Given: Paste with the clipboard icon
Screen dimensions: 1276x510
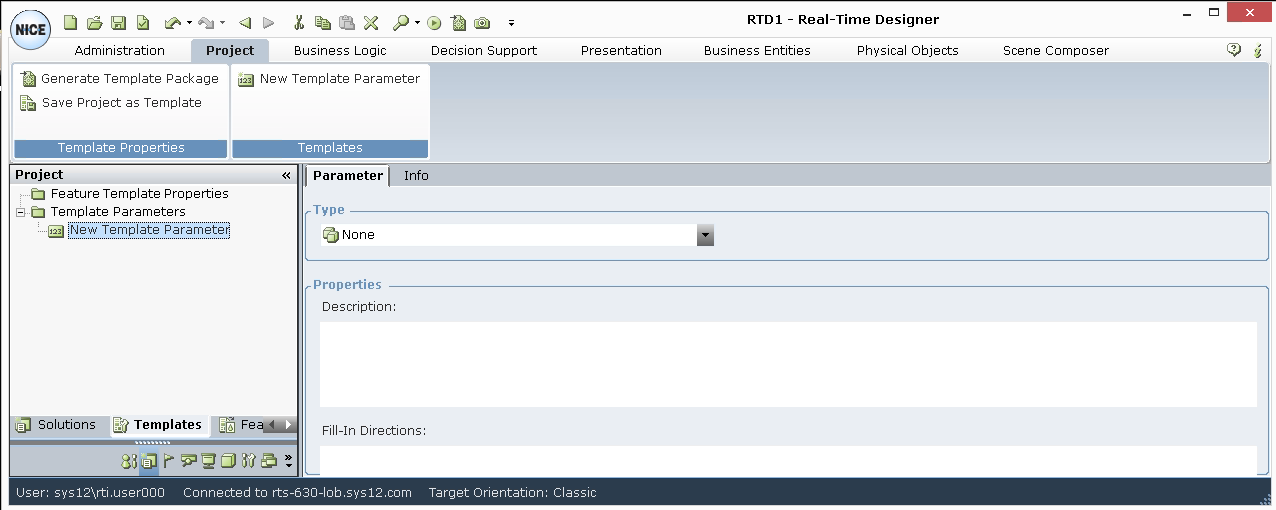Looking at the screenshot, I should coord(346,22).
